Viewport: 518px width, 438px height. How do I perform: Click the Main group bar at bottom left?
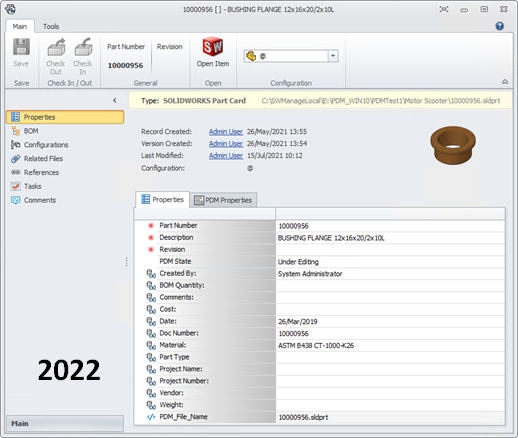[x=65, y=423]
